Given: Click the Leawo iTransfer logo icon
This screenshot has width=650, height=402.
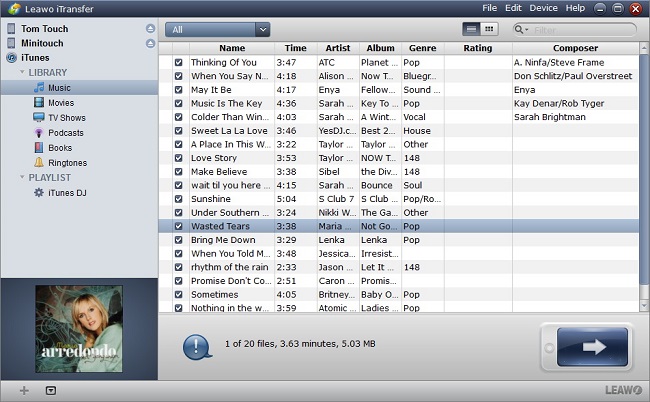Looking at the screenshot, I should click(14, 8).
